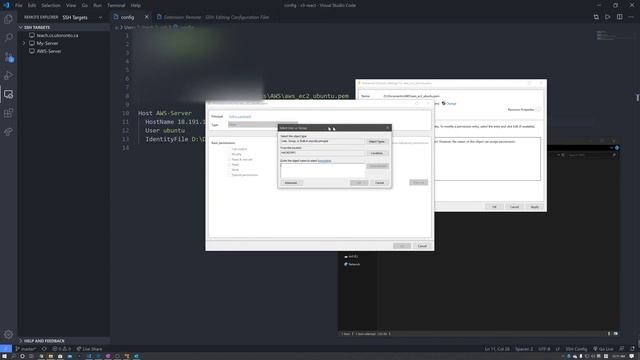The width and height of the screenshot is (640, 360).
Task: Tick the Read & execute checkbox
Action: click(229, 160)
